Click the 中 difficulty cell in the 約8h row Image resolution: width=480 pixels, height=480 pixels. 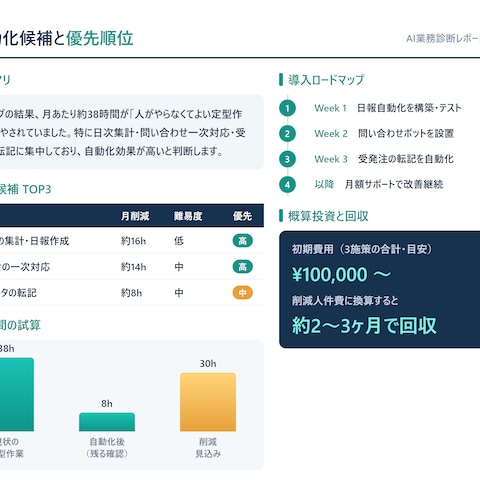pos(179,293)
